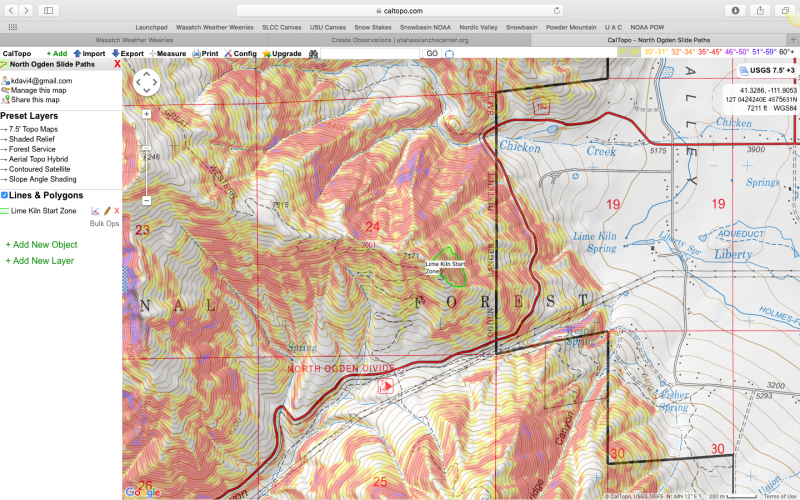
Task: Click the Lime Kiln Start Zone green line swatch
Action: [5, 211]
